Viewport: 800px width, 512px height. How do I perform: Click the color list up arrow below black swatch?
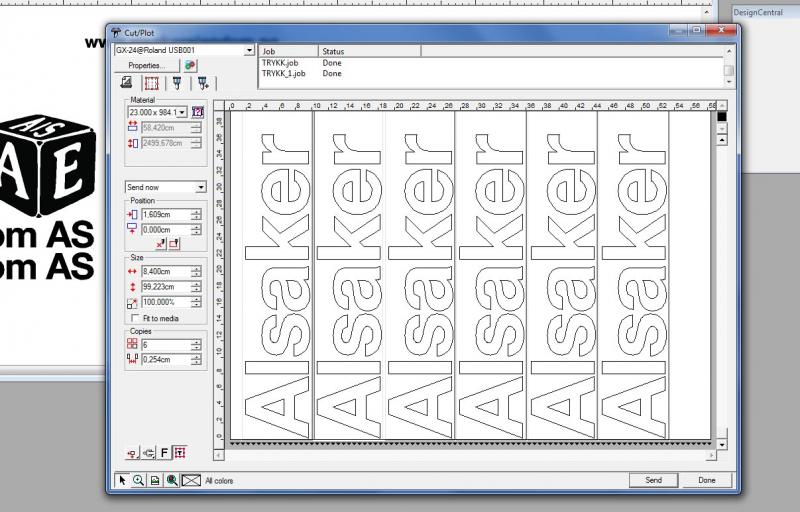(721, 140)
